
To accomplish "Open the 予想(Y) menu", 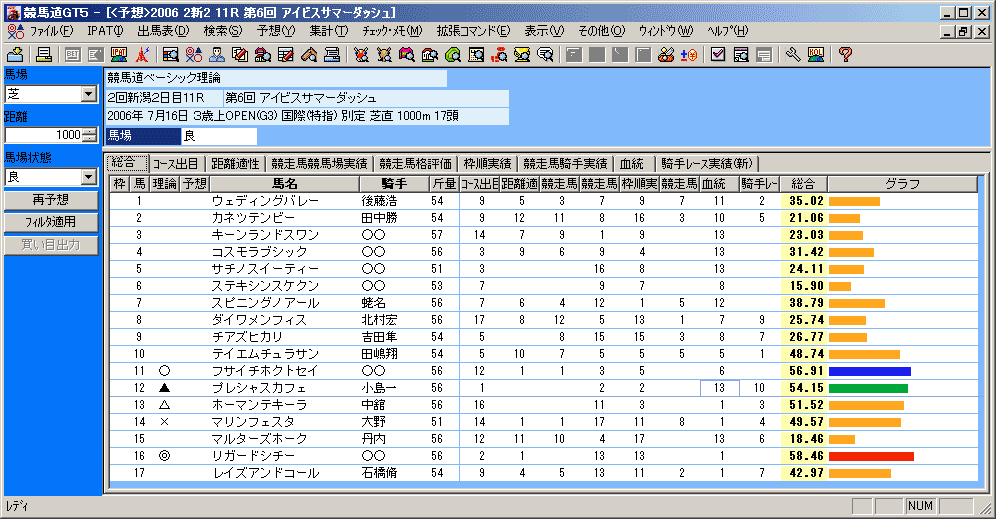I will tap(275, 31).
